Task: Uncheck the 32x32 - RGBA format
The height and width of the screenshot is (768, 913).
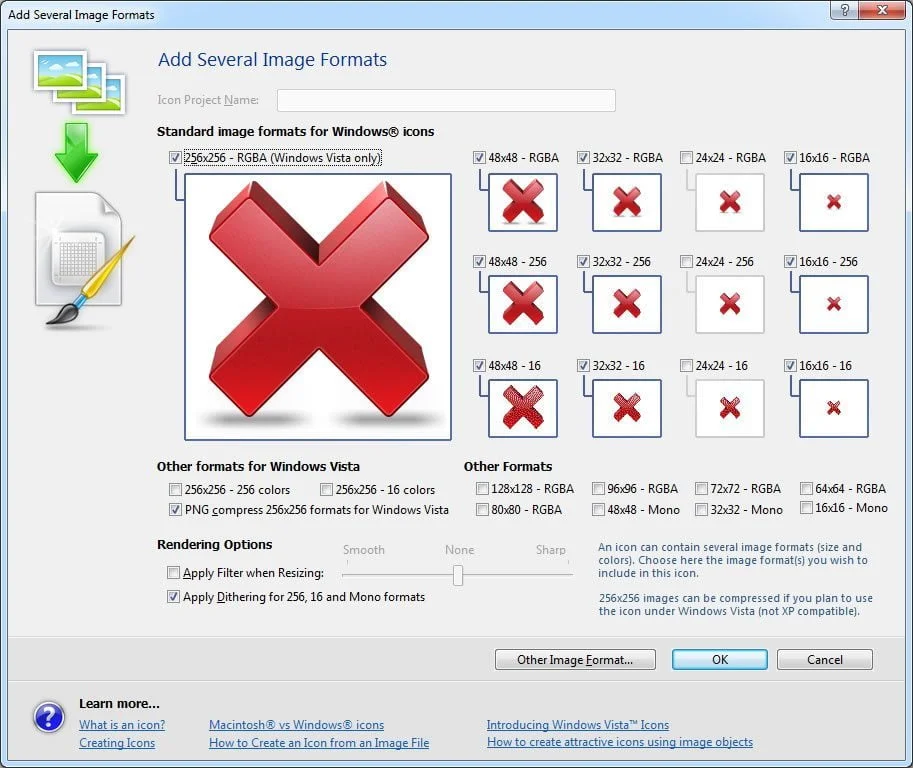Action: [583, 157]
